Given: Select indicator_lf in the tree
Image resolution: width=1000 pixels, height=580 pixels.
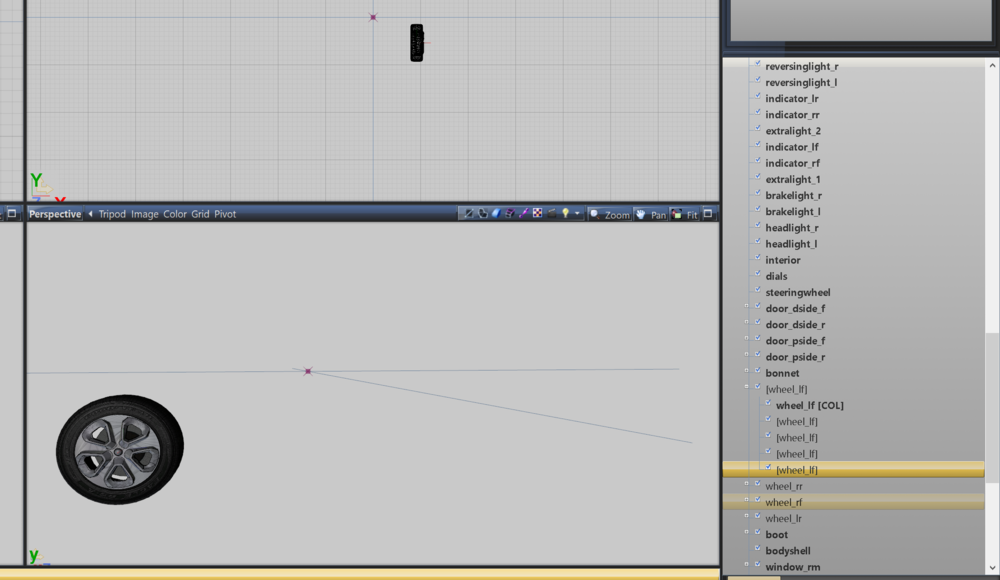Looking at the screenshot, I should [792, 147].
